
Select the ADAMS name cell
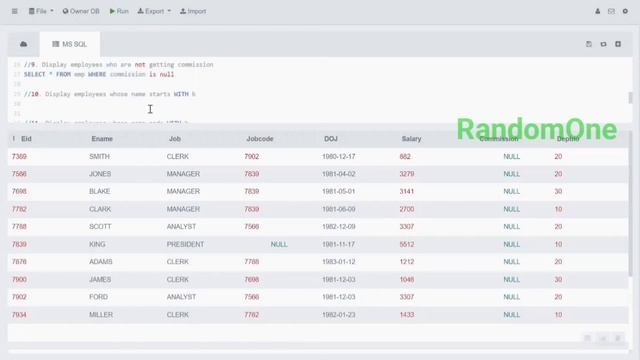(x=100, y=262)
